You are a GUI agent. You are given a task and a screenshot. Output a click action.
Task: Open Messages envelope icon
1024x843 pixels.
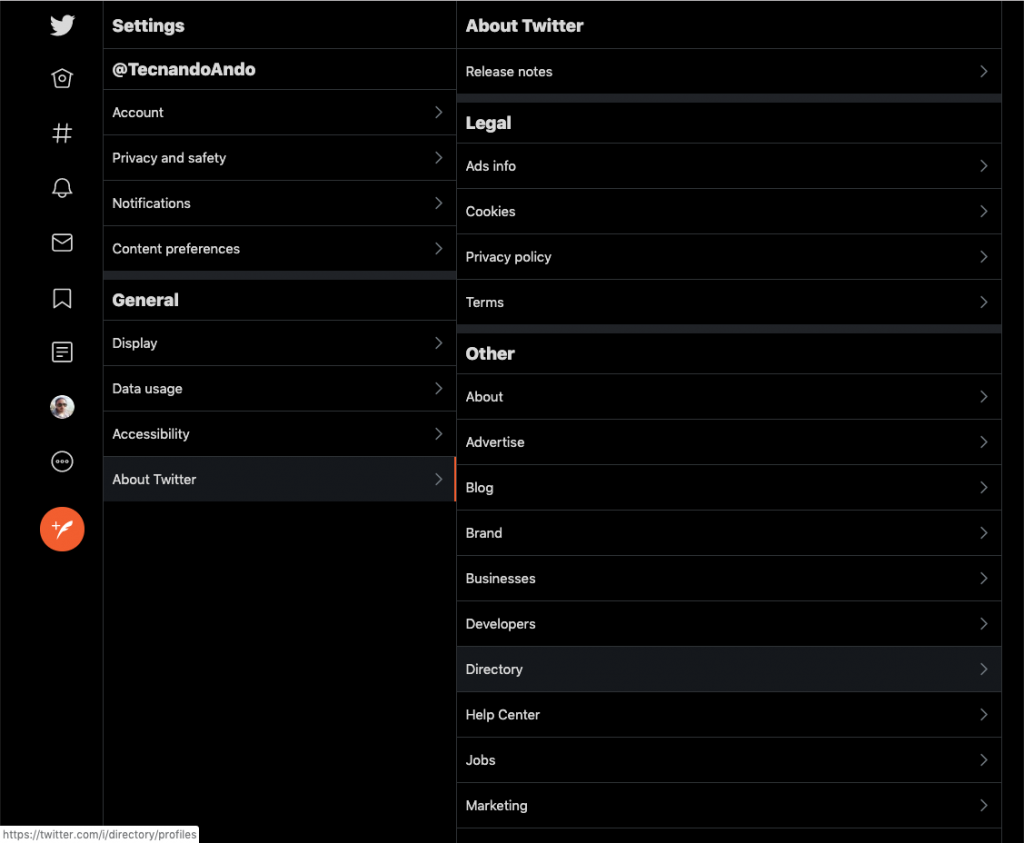[62, 243]
